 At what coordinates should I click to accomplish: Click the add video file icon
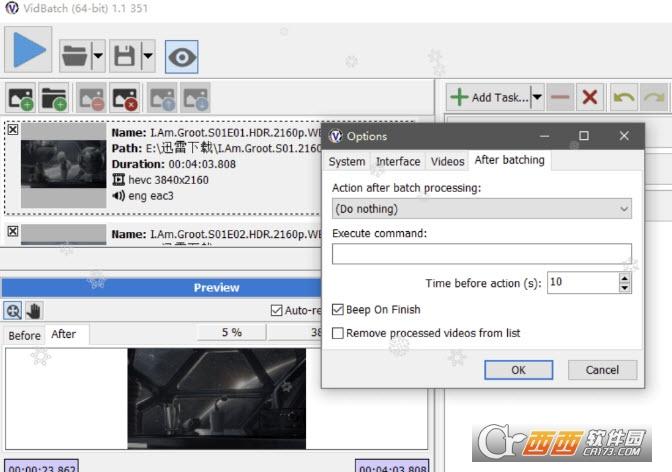click(x=21, y=98)
